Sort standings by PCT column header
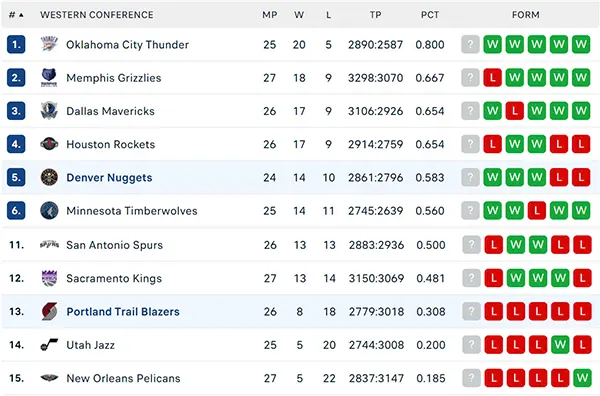600x396 pixels. 430,15
